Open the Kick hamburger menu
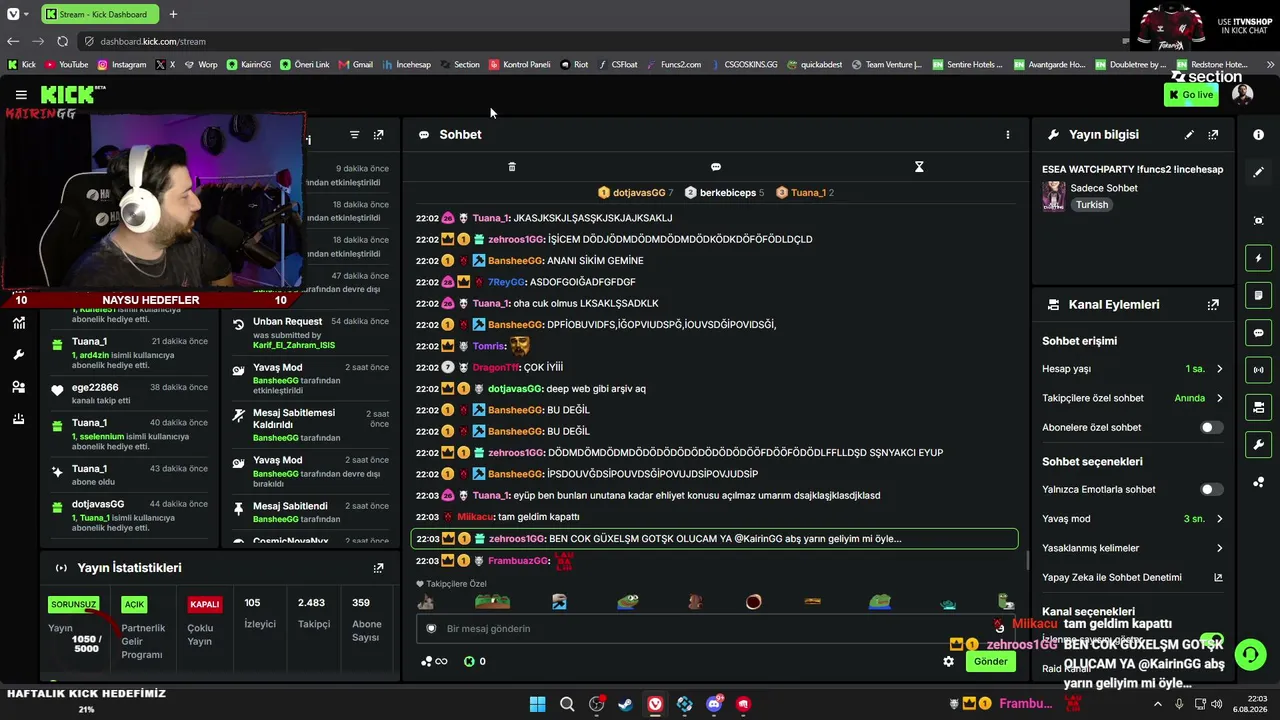 click(x=21, y=95)
